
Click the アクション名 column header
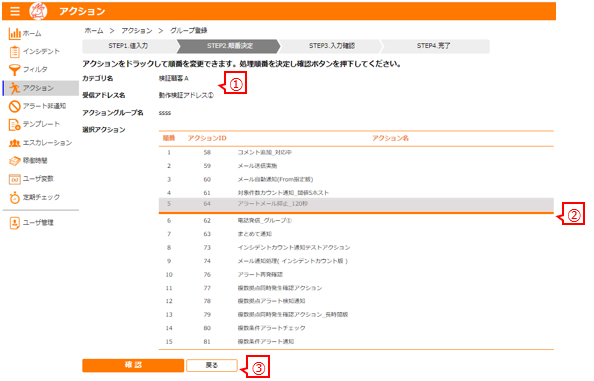[x=390, y=138]
